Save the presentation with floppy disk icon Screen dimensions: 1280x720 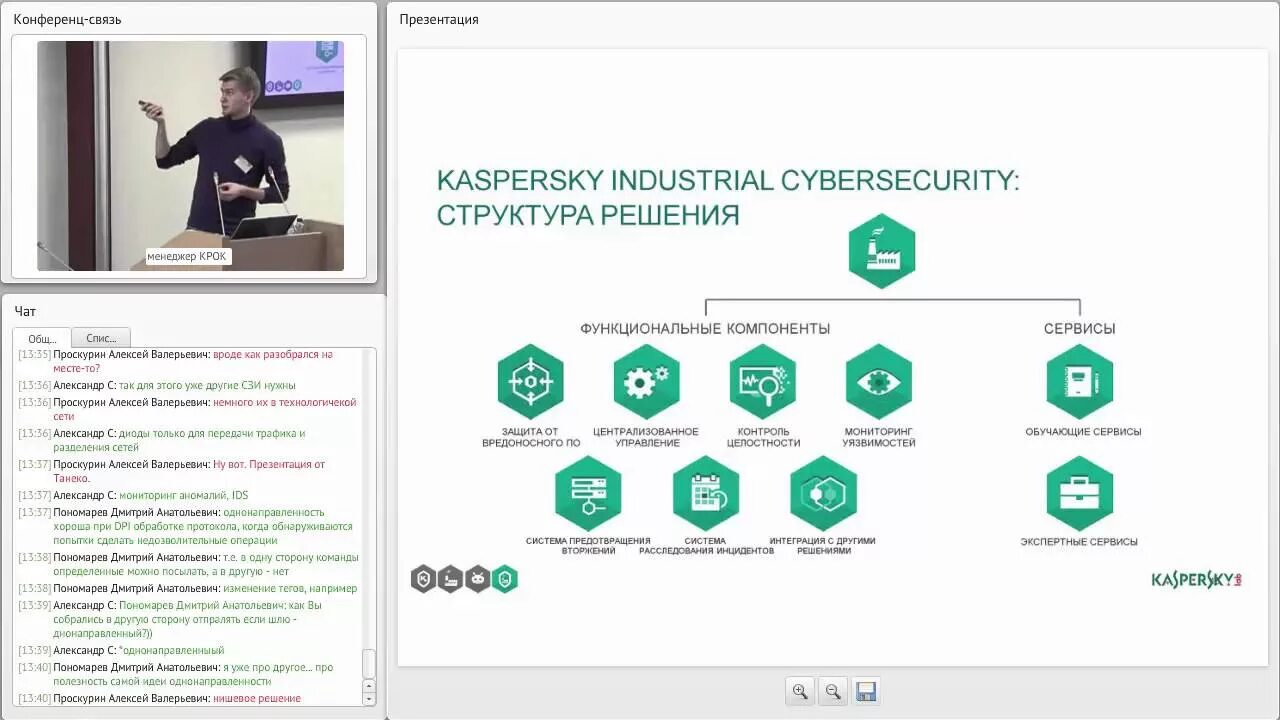point(866,691)
